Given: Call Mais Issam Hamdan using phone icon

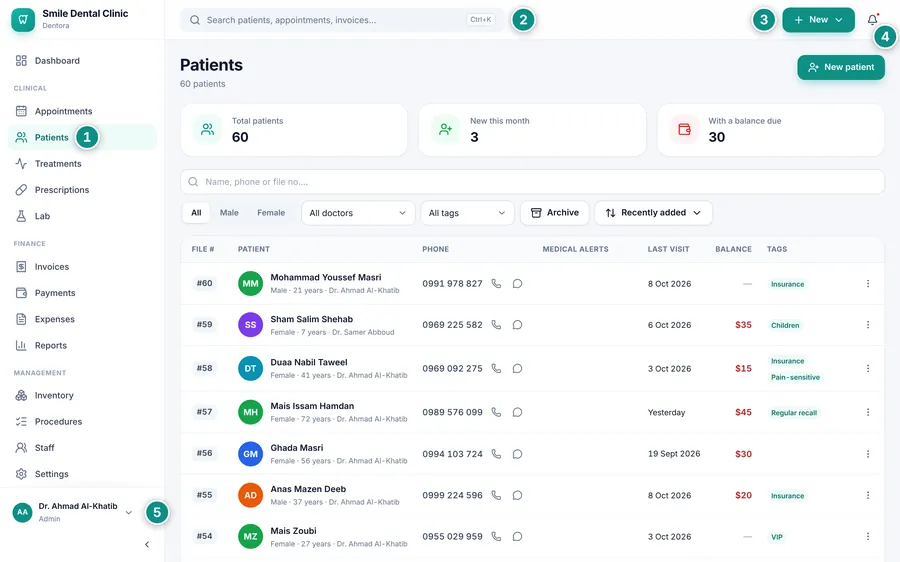Looking at the screenshot, I should (x=496, y=412).
